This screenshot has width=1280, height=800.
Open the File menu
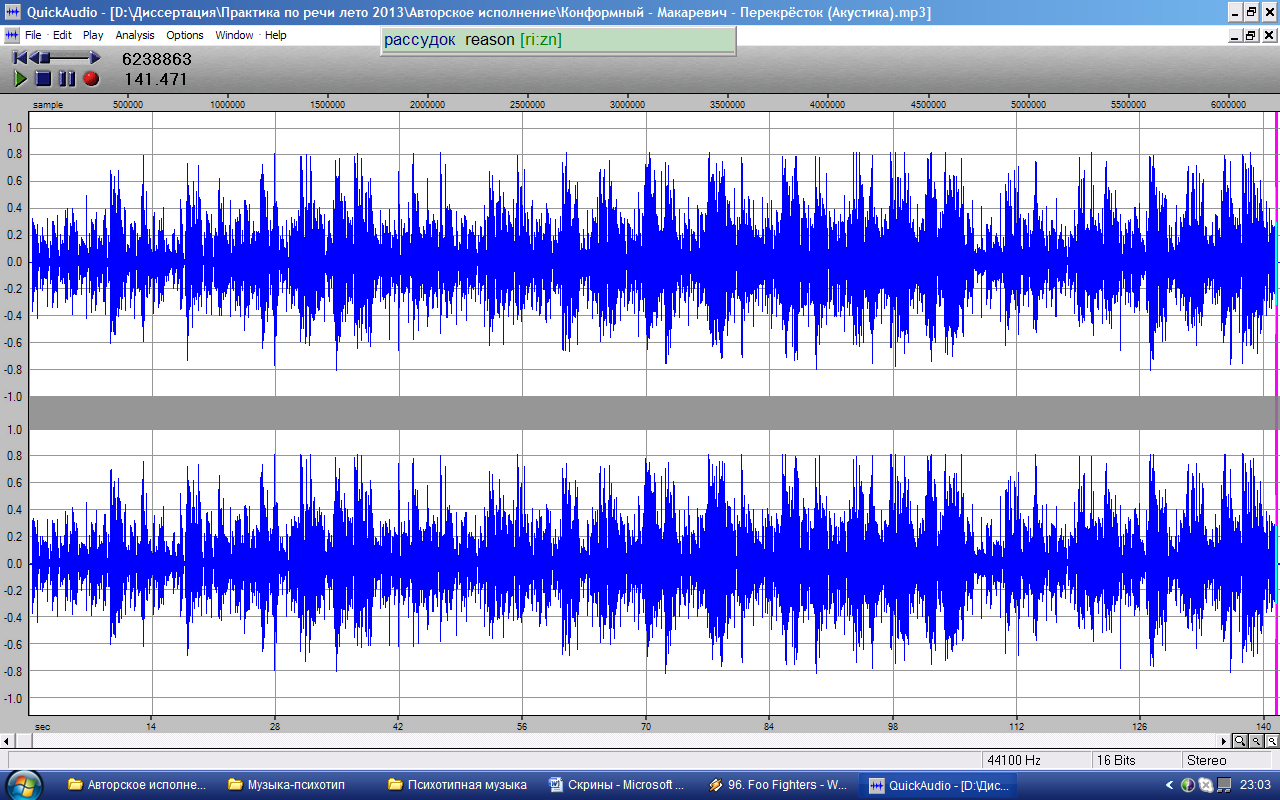point(33,35)
